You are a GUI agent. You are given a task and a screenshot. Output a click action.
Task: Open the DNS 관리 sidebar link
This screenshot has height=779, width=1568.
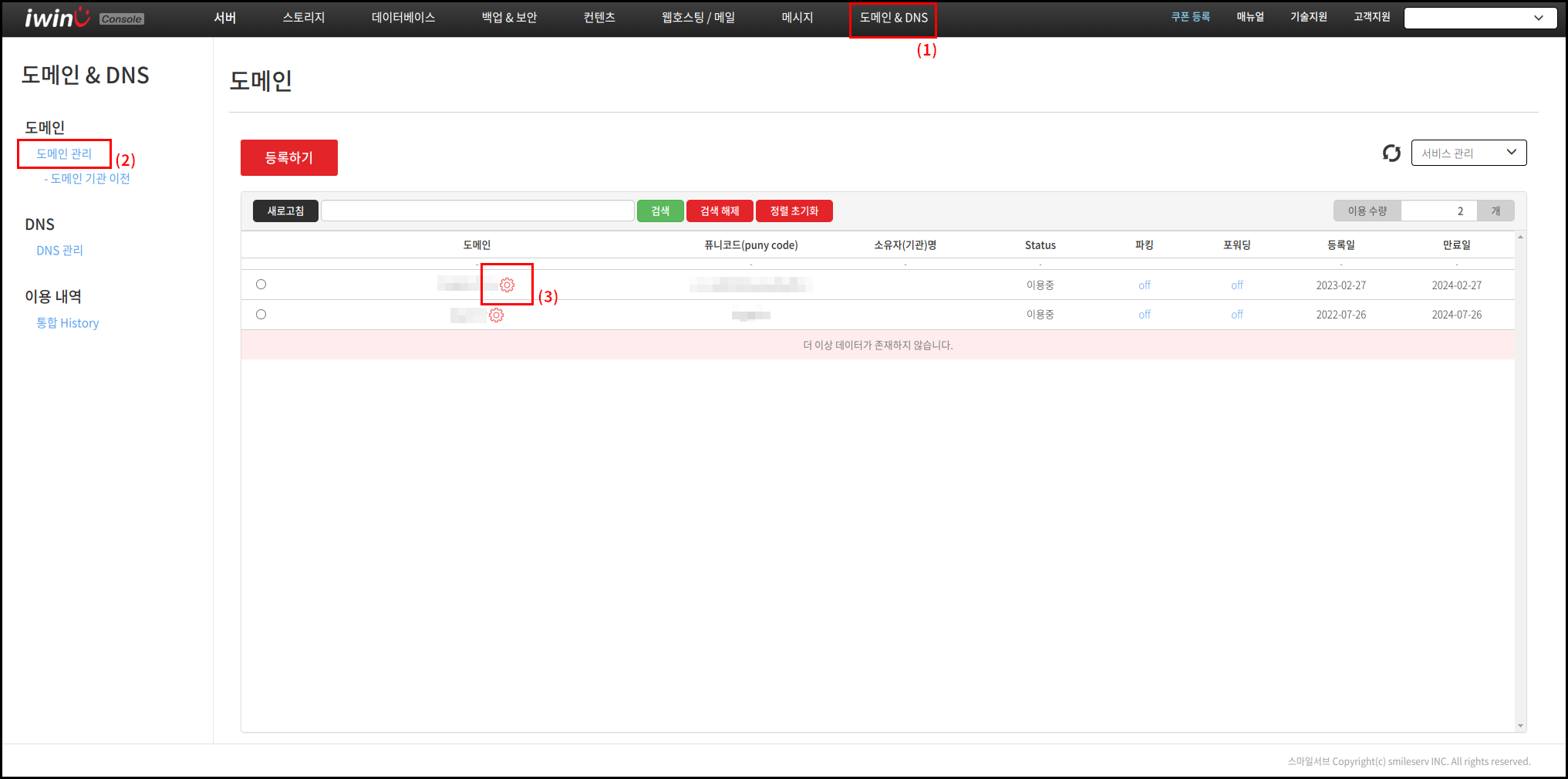[x=59, y=251]
